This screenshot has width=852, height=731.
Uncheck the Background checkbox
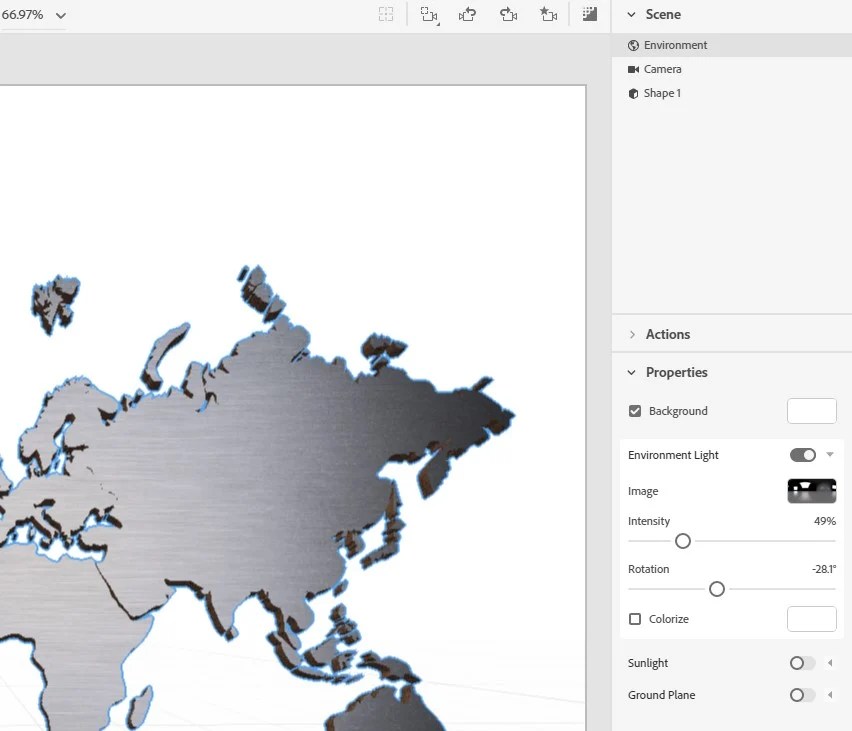(635, 411)
